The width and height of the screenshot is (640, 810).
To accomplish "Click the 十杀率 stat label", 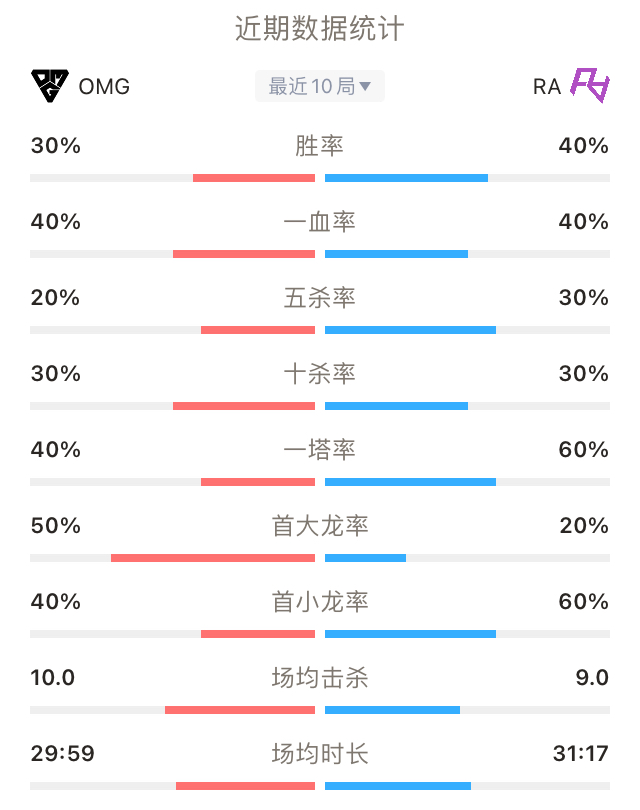I will pos(320,373).
